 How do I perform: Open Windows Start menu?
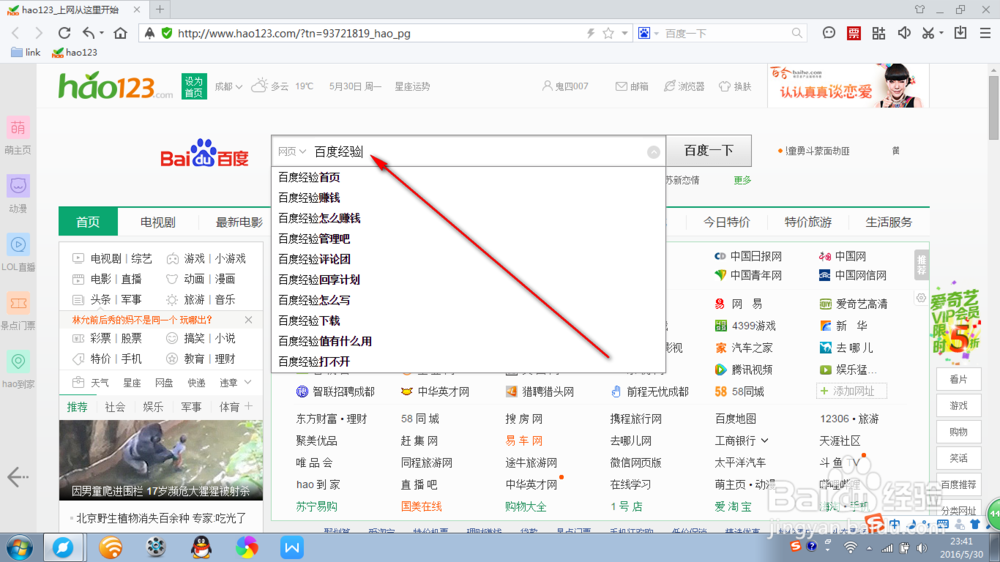pos(19,547)
